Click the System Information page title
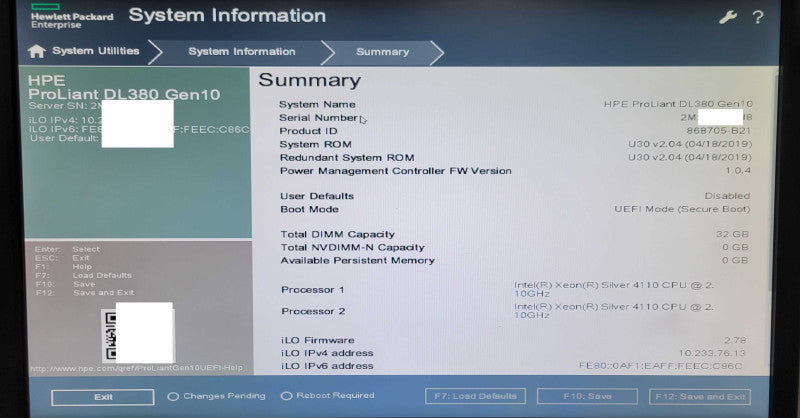The image size is (800, 418). tap(227, 16)
